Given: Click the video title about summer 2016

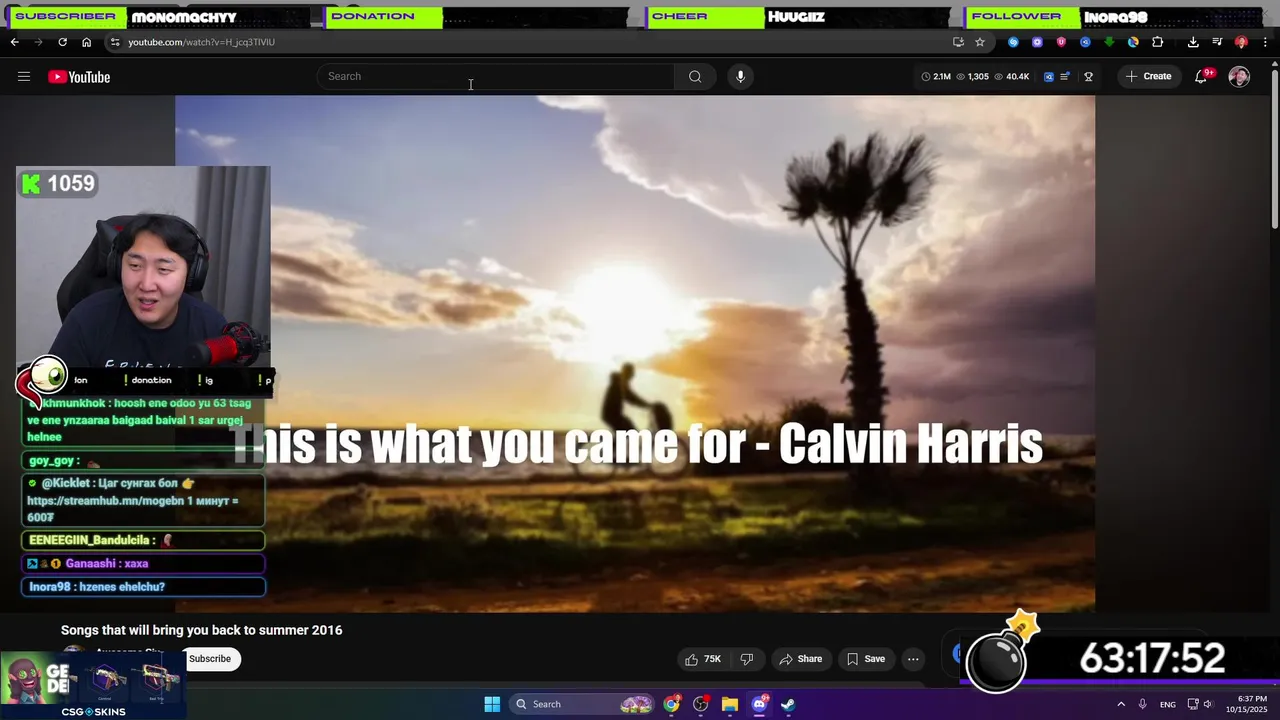Looking at the screenshot, I should coord(201,630).
